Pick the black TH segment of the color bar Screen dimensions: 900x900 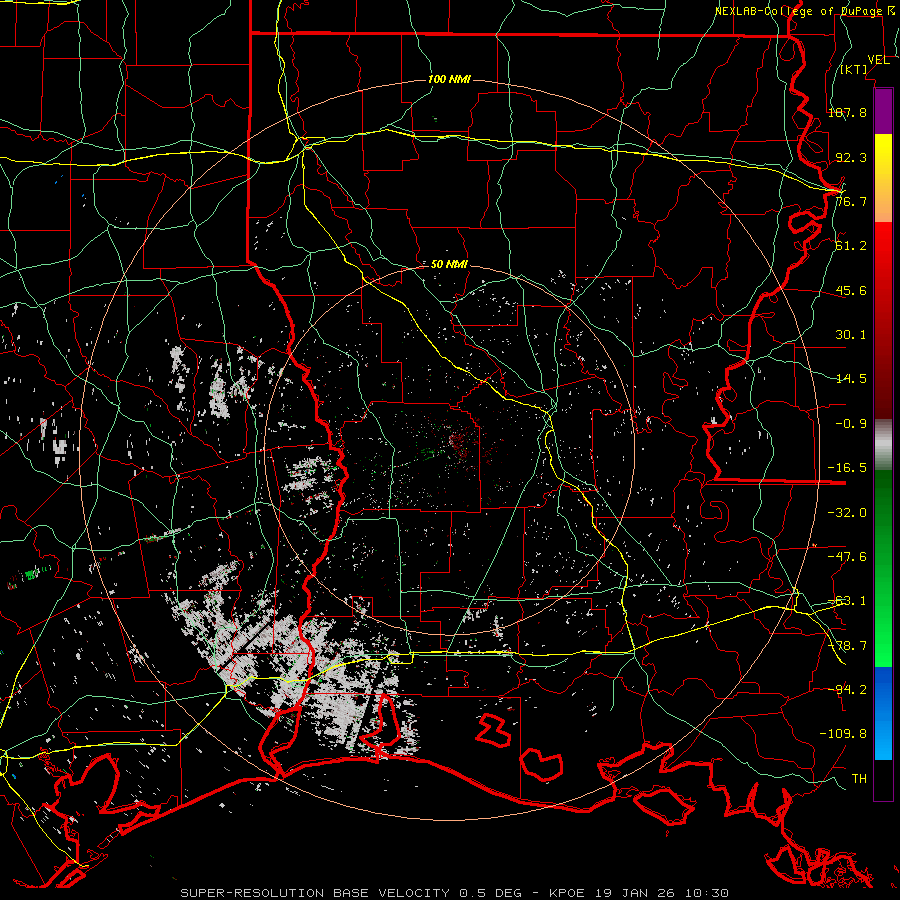[x=883, y=779]
